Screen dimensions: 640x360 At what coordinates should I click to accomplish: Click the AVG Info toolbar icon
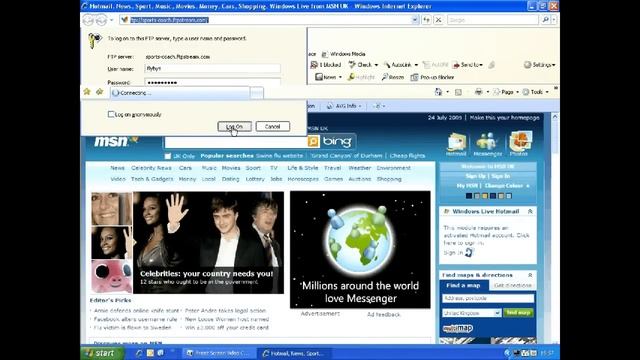pos(329,106)
